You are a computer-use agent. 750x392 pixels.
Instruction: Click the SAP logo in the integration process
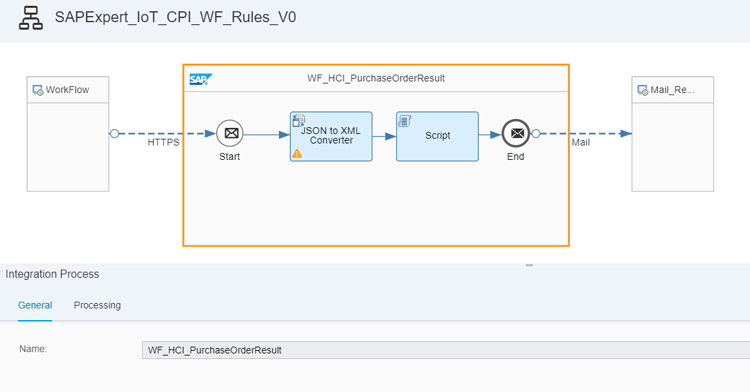200,79
